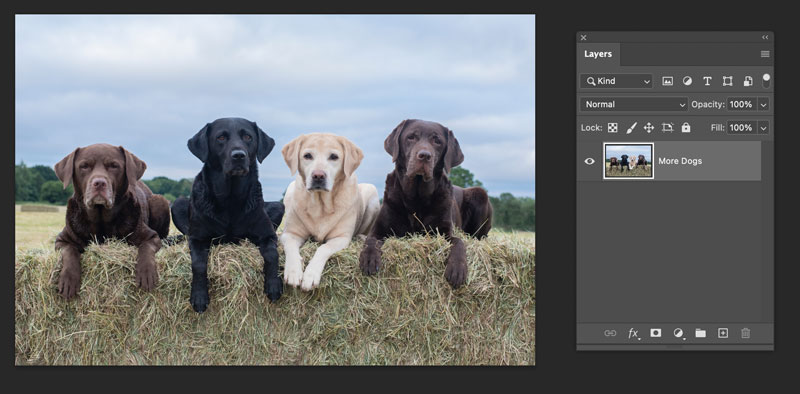
Task: Add a layer style with fx icon
Action: pyautogui.click(x=633, y=333)
